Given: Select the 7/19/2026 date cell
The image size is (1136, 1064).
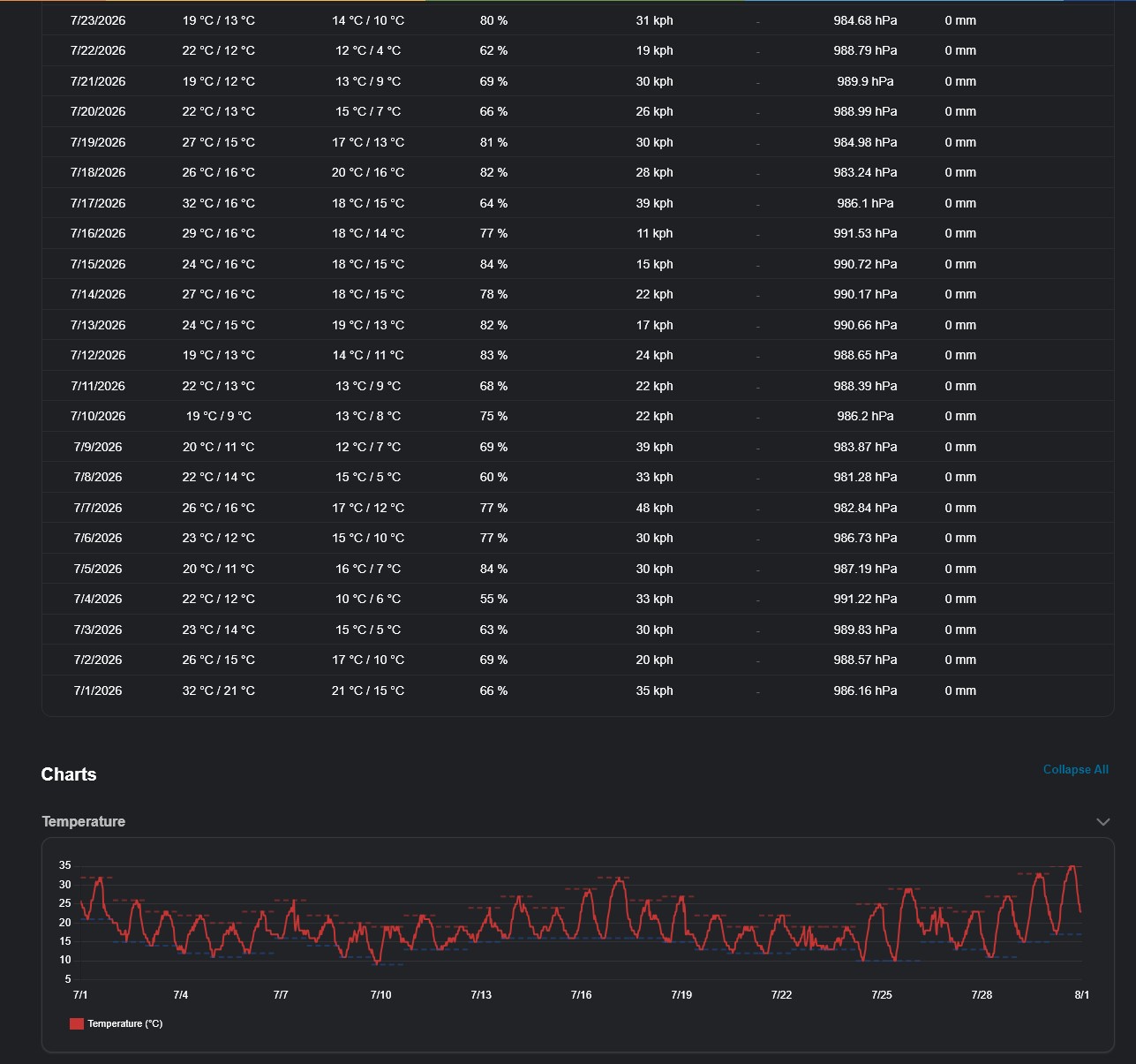Looking at the screenshot, I should click(98, 142).
